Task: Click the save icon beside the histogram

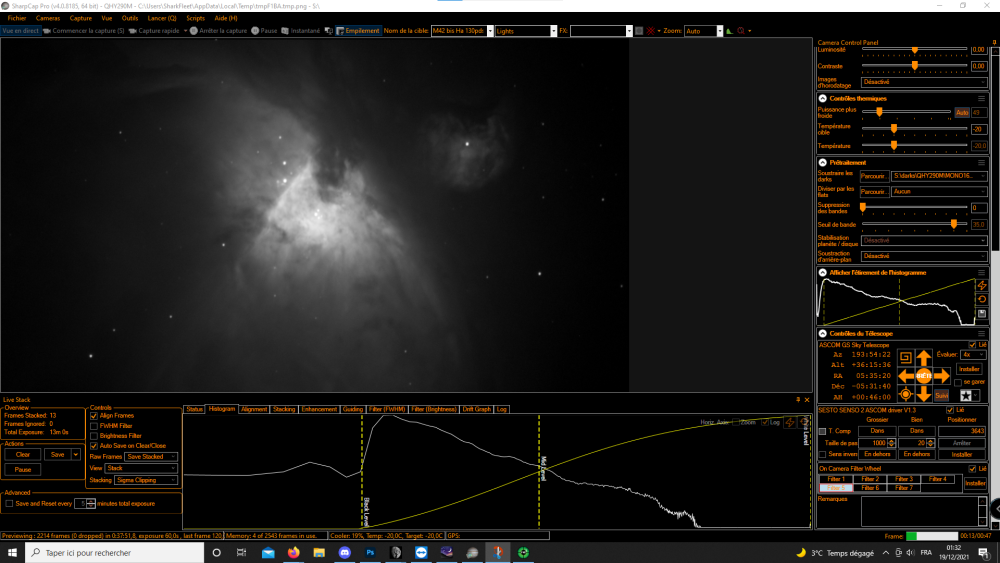Action: (x=982, y=313)
